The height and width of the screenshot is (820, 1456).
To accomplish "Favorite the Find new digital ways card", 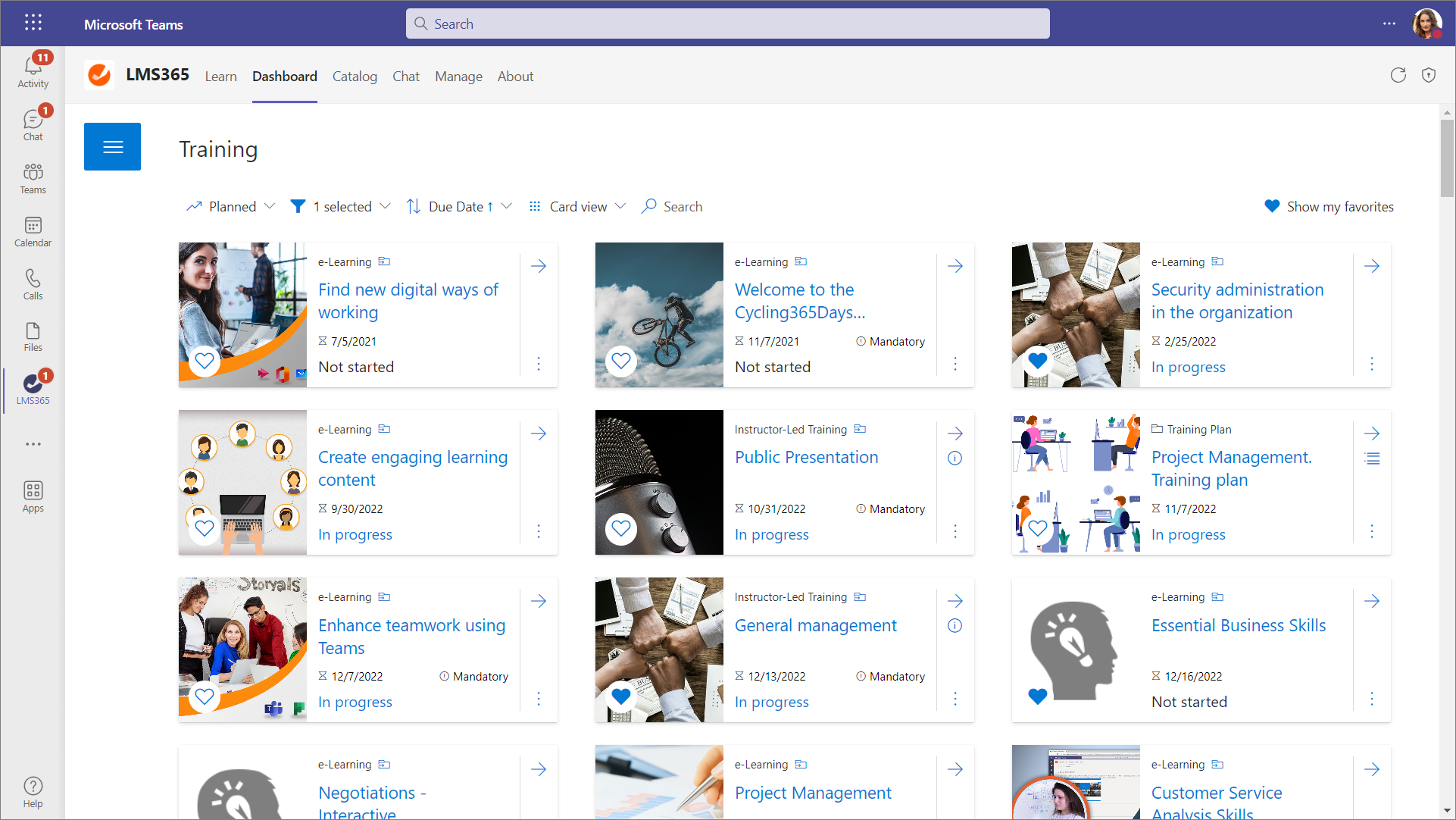I will [x=205, y=361].
